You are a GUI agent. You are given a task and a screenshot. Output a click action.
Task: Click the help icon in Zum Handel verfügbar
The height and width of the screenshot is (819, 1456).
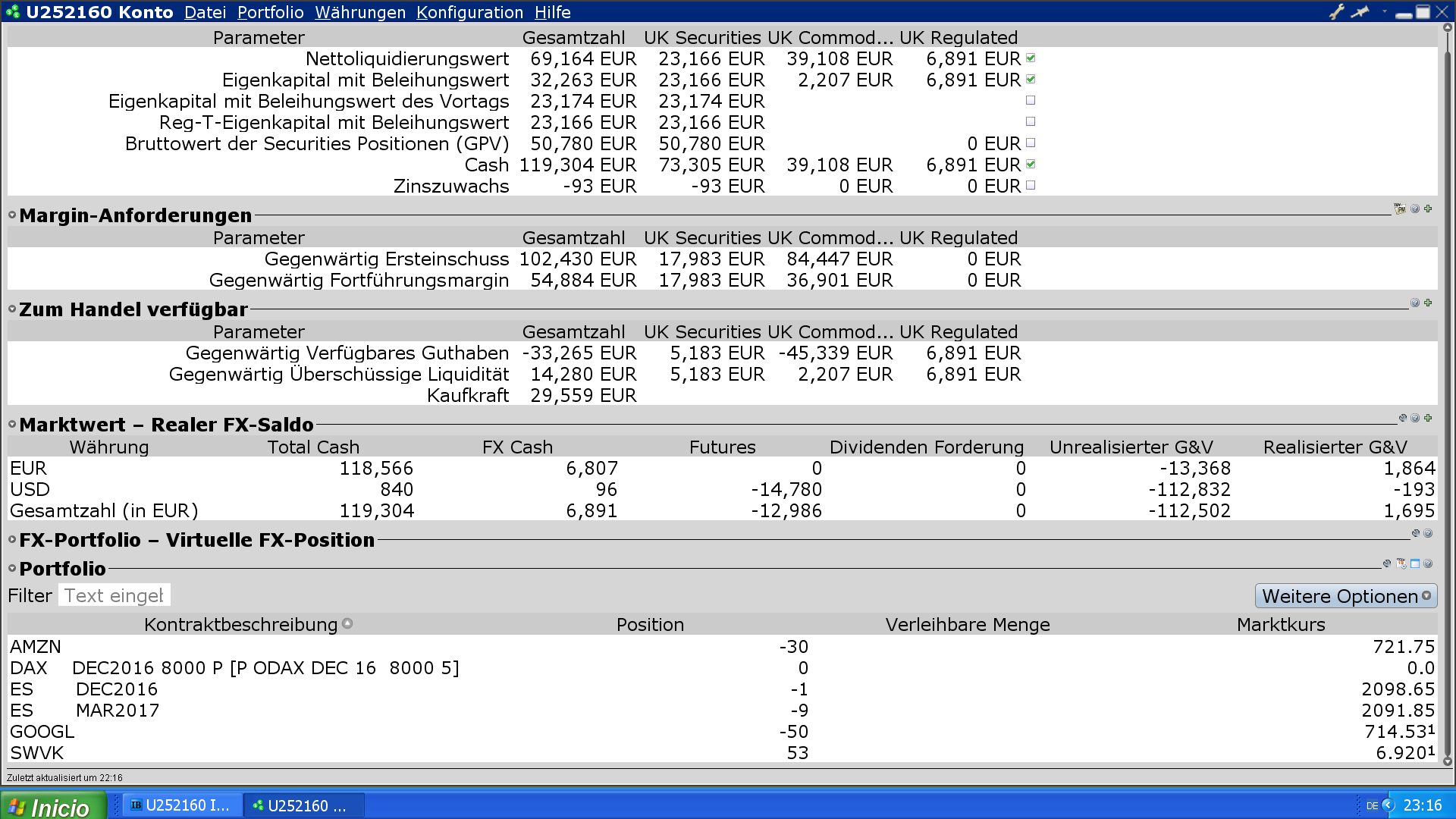pos(1414,303)
